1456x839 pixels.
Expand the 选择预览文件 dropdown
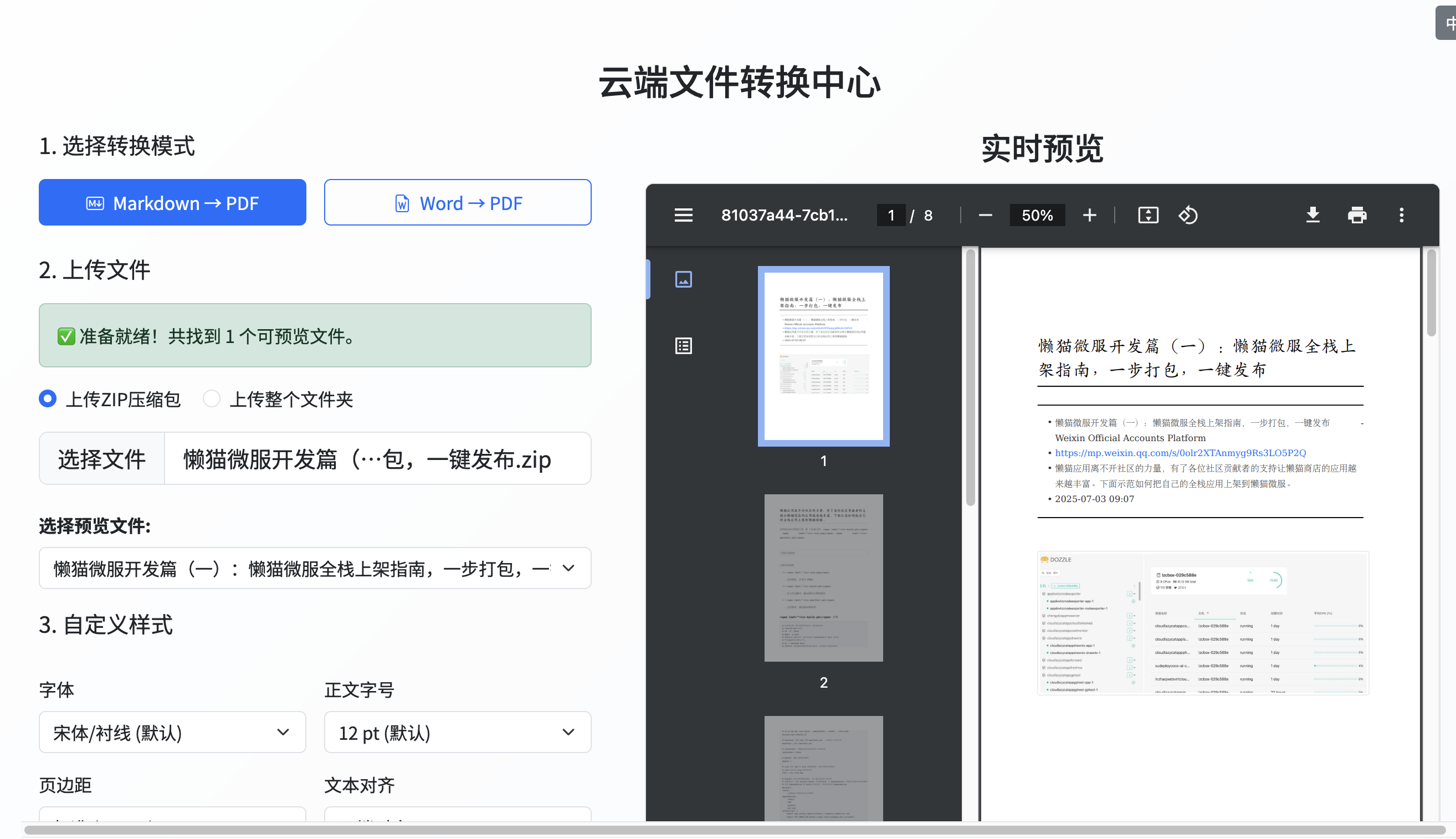click(x=315, y=568)
